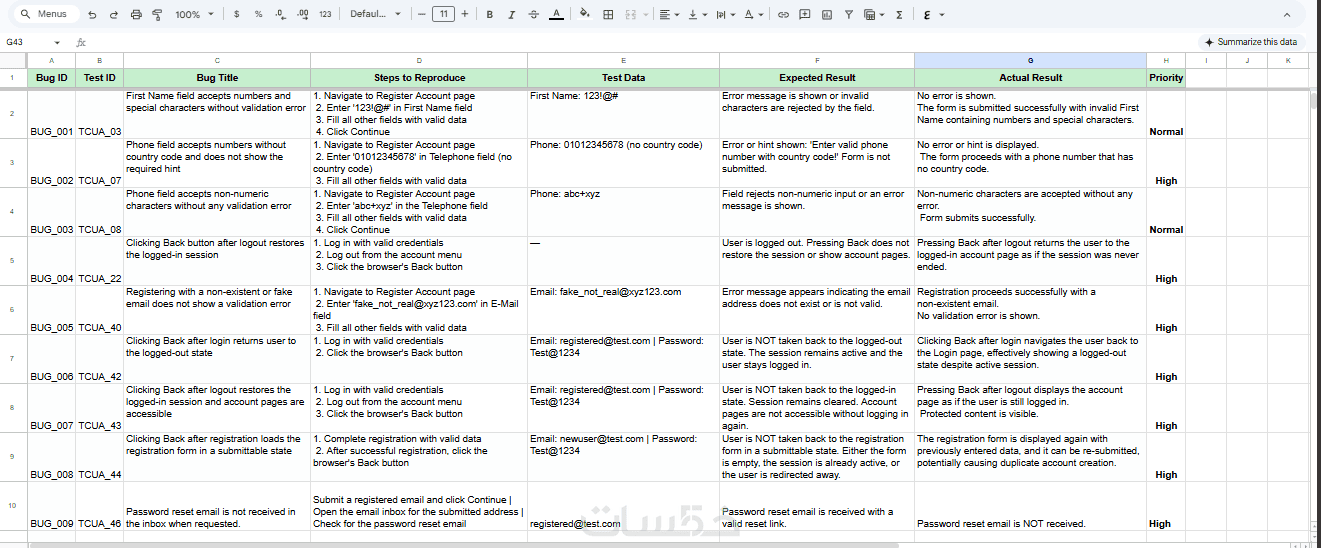Click the Bug Title header cell

217,78
